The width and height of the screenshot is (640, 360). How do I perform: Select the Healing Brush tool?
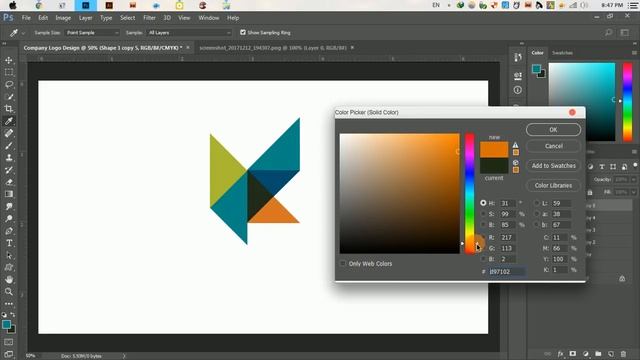(x=9, y=133)
